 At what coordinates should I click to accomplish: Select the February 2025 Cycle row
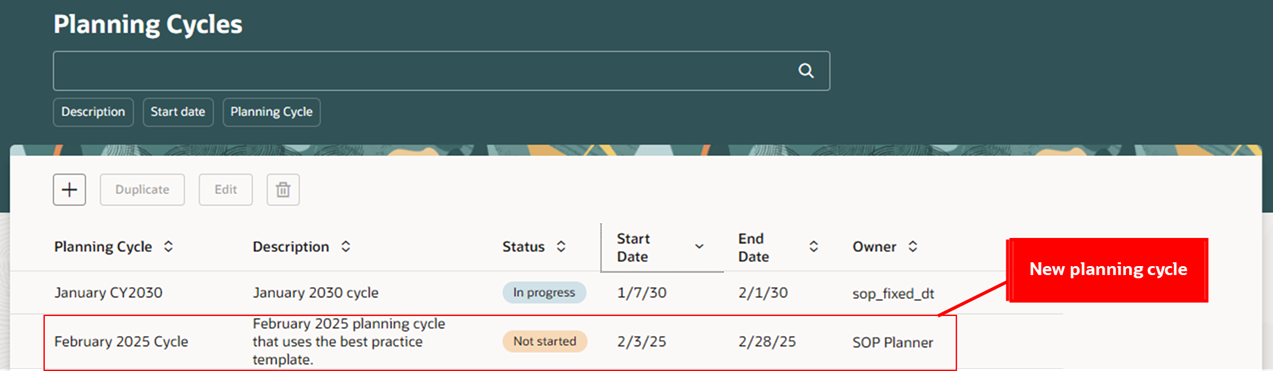coord(500,342)
